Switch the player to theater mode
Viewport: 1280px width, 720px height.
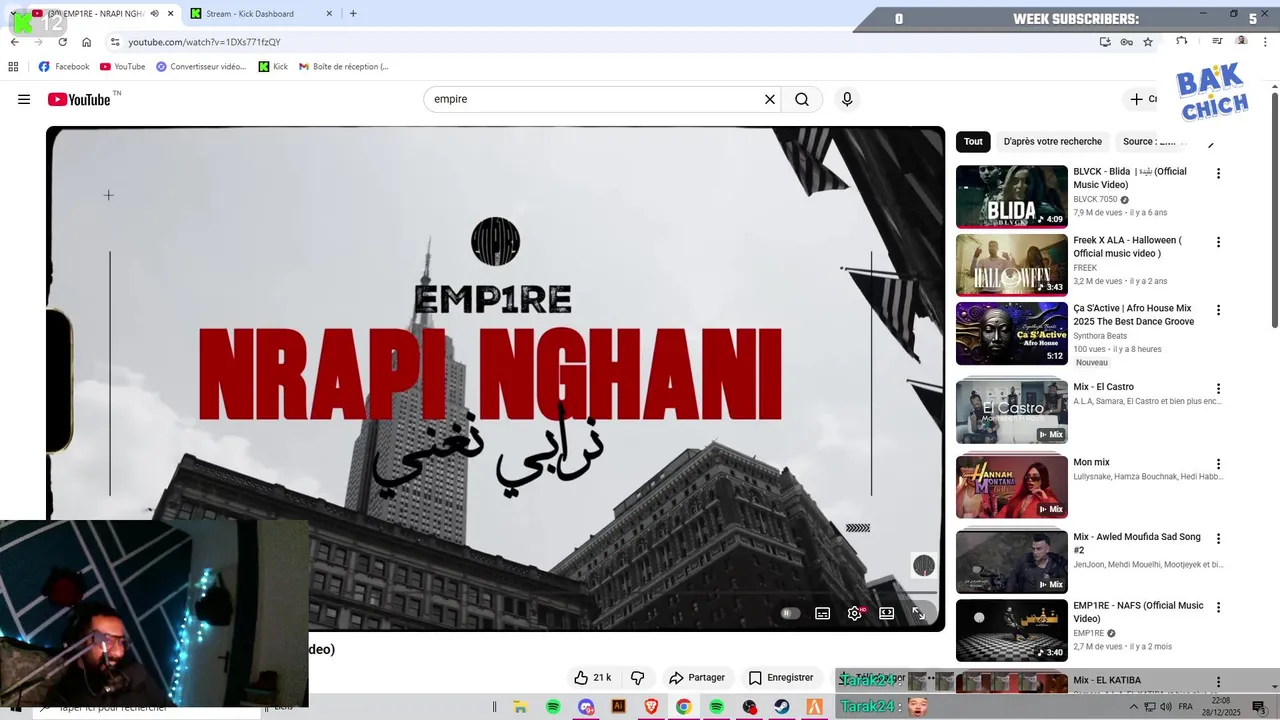tap(887, 613)
